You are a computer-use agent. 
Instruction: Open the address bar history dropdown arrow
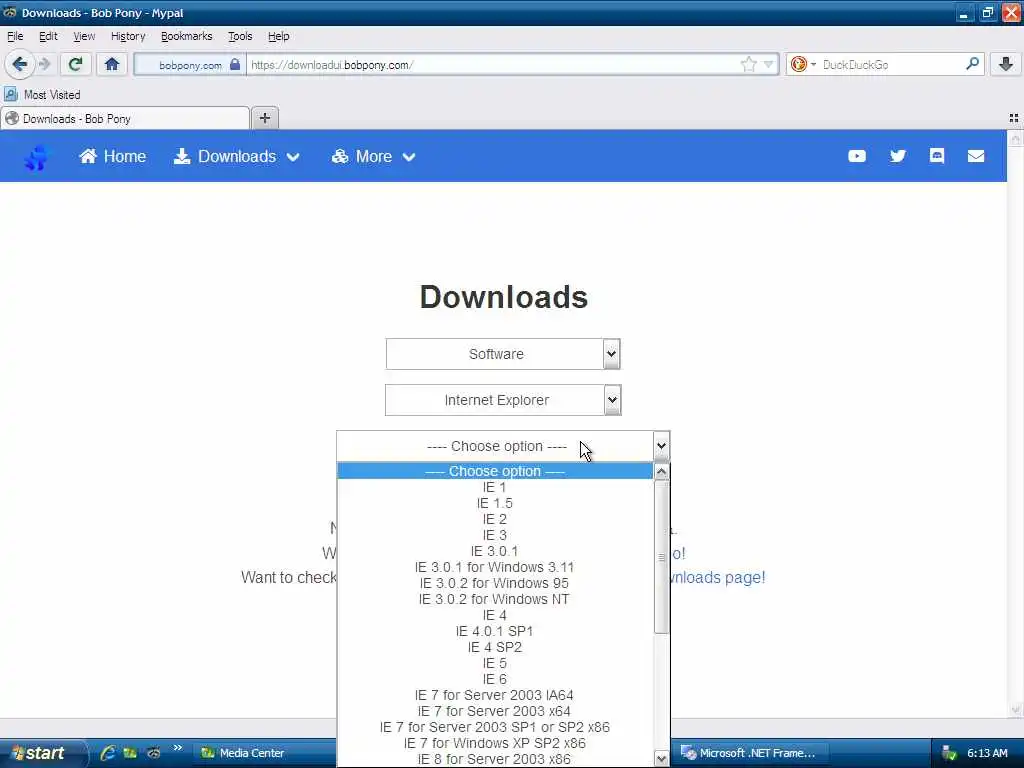769,65
